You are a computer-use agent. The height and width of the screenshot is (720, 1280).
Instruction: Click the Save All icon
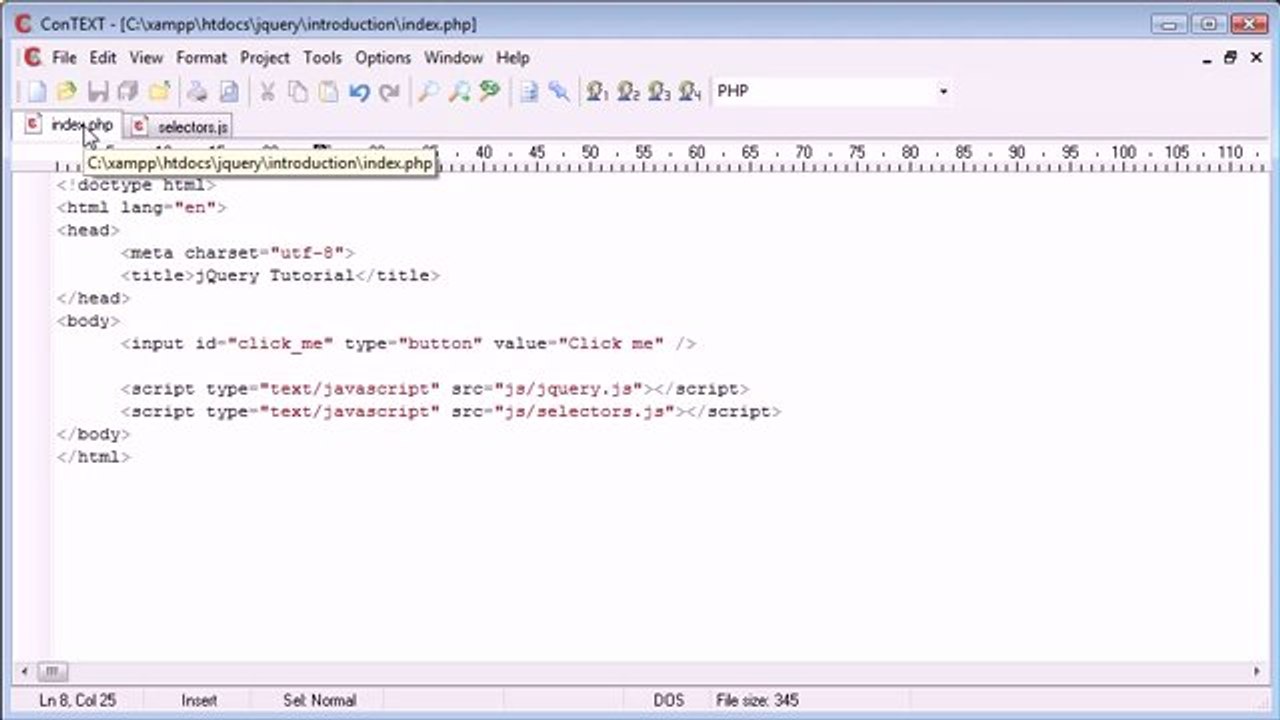(x=128, y=92)
